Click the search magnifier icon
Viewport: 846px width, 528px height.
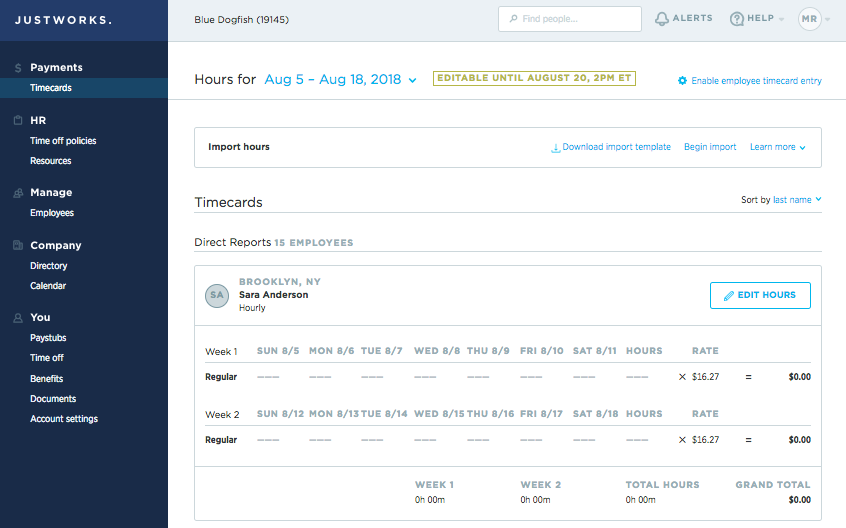click(513, 19)
